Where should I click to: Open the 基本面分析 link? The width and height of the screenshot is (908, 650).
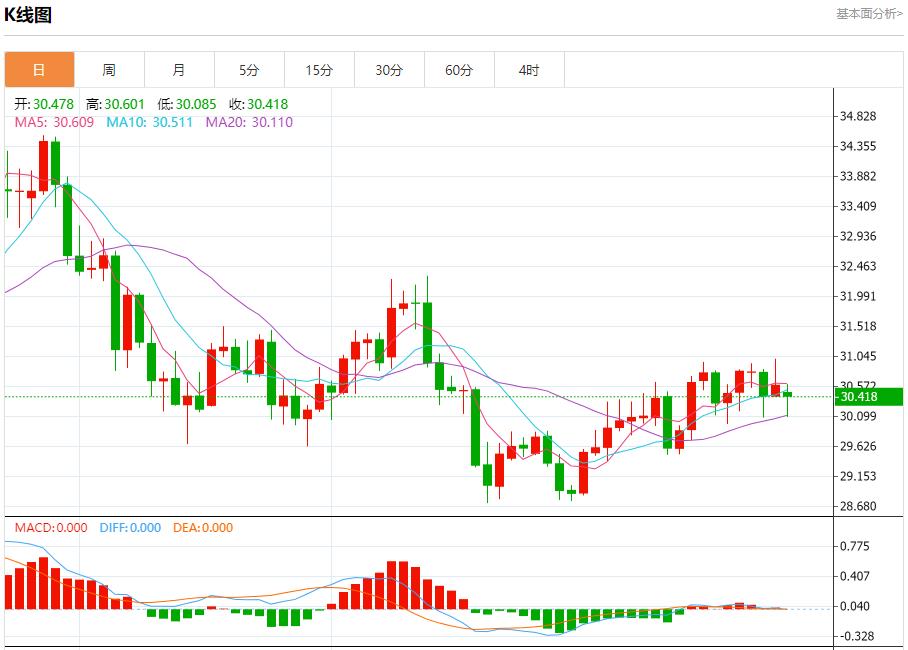pos(868,13)
